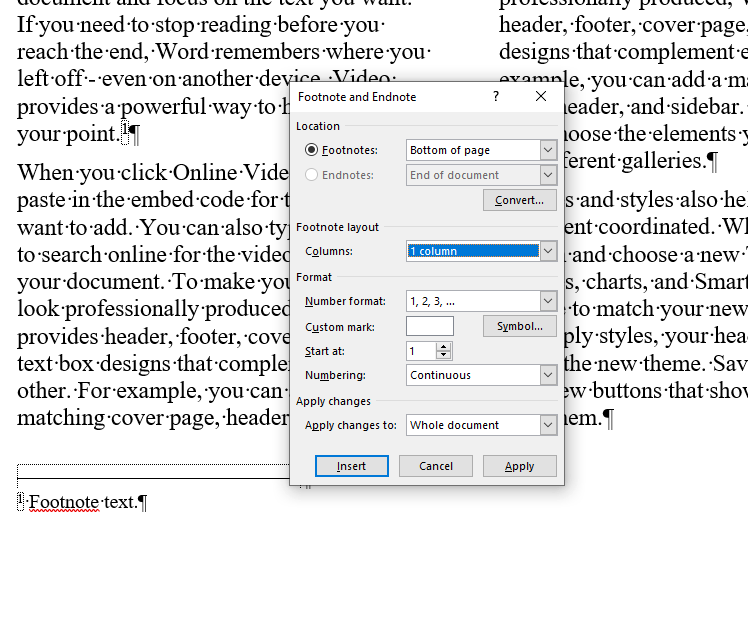Click the Cancel button

436,466
